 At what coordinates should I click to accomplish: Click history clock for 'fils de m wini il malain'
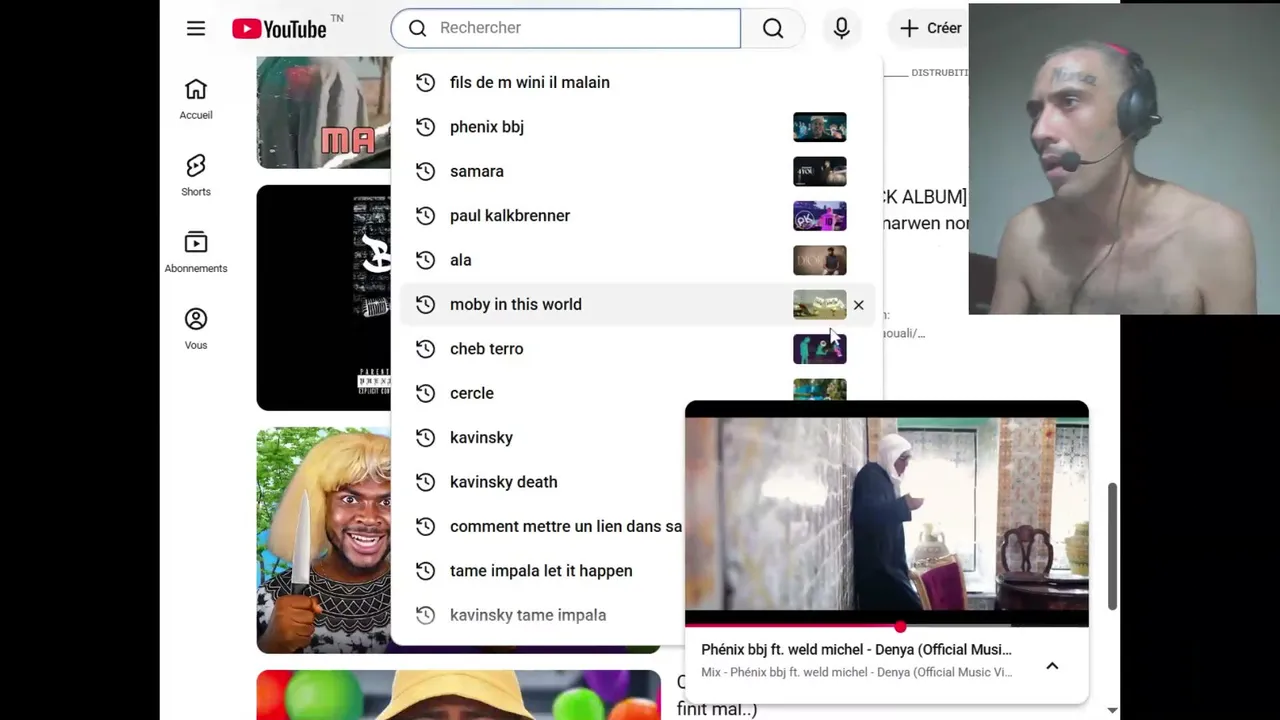point(425,82)
